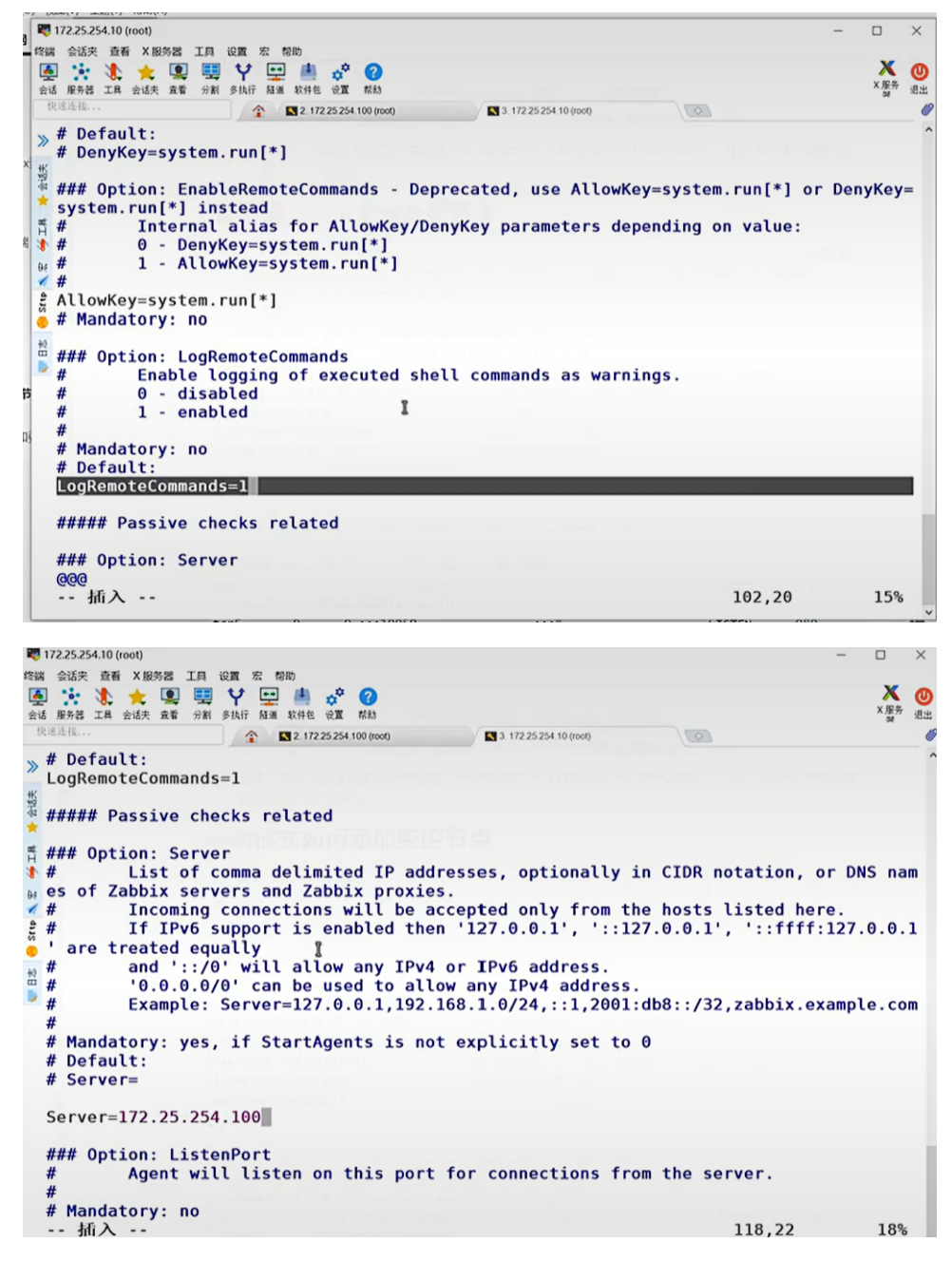
Task: Open 宏 macros menu in top window
Action: 264,51
